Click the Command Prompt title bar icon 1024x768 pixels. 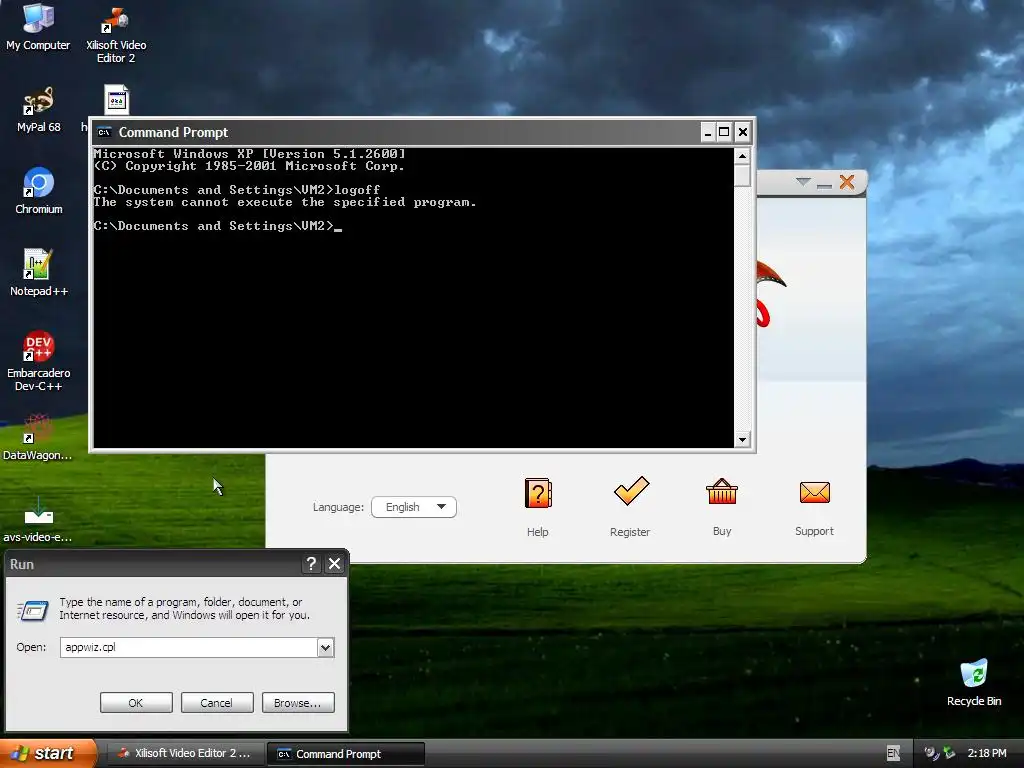click(104, 133)
